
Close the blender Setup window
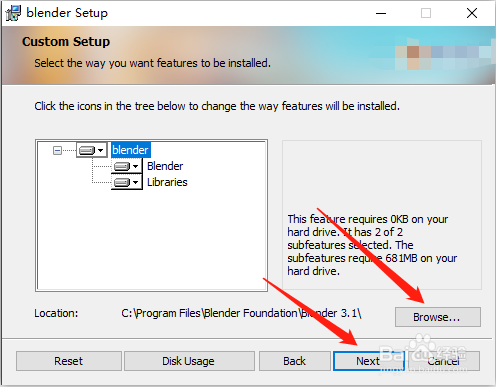click(x=472, y=13)
